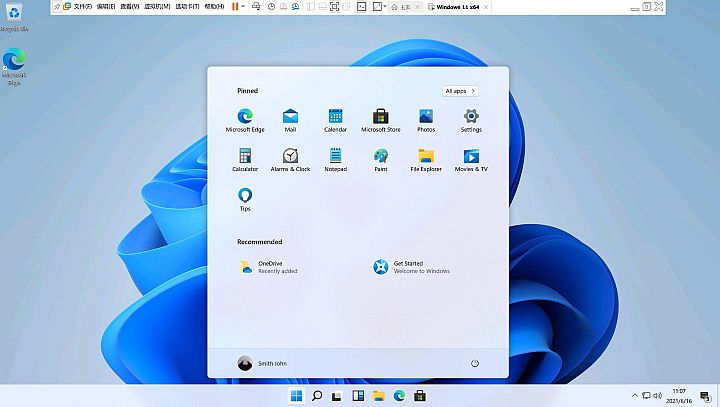The height and width of the screenshot is (407, 720).
Task: Click the volume speaker tray icon
Action: 658,396
